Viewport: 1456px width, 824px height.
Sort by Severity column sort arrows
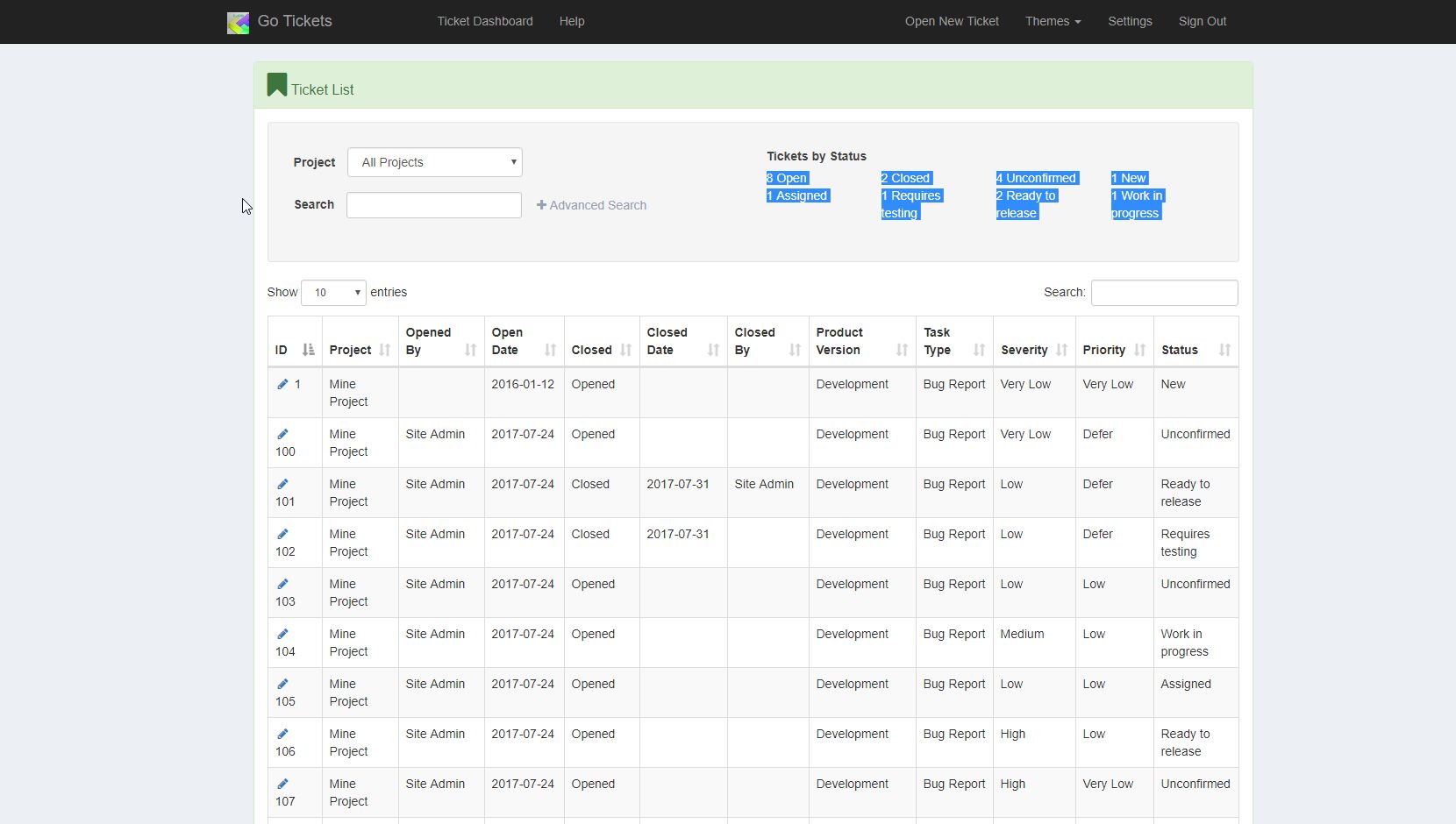point(1061,350)
